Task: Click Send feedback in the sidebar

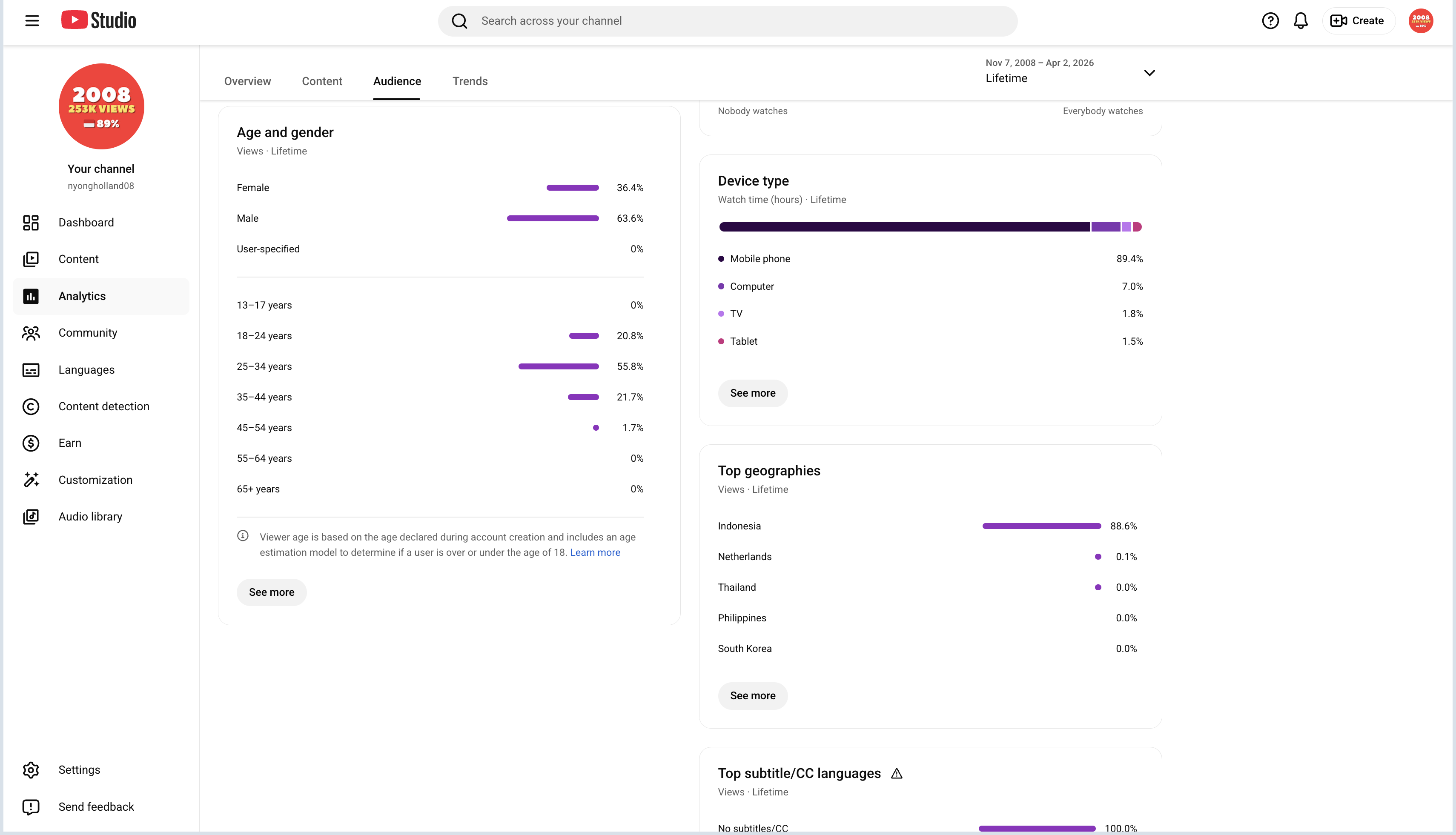Action: click(x=101, y=807)
